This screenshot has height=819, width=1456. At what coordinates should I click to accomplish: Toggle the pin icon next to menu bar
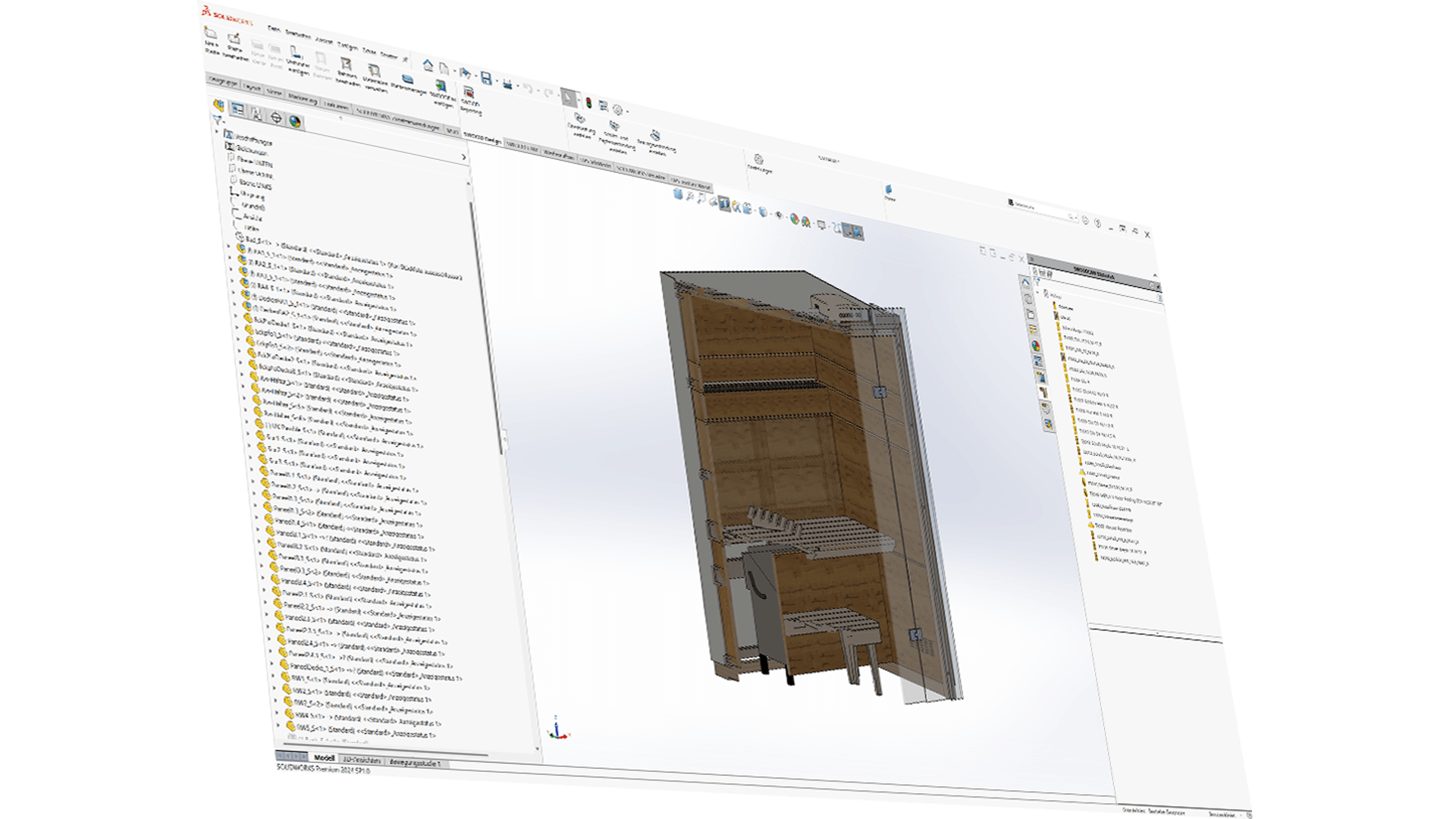pos(405,58)
